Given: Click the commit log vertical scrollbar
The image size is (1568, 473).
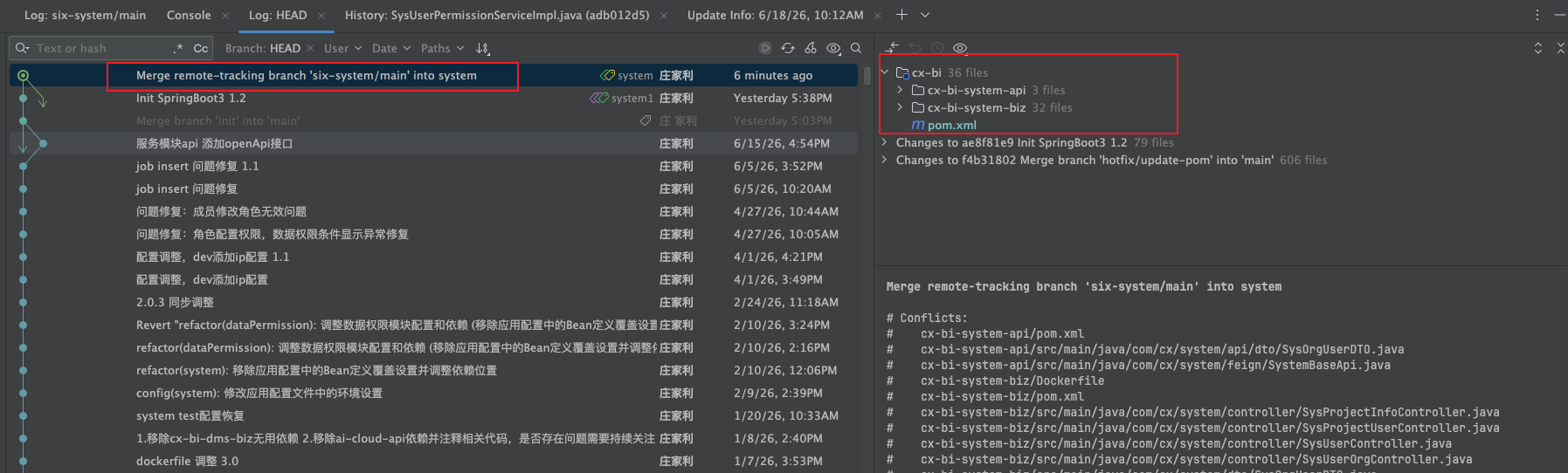Looking at the screenshot, I should click(867, 75).
